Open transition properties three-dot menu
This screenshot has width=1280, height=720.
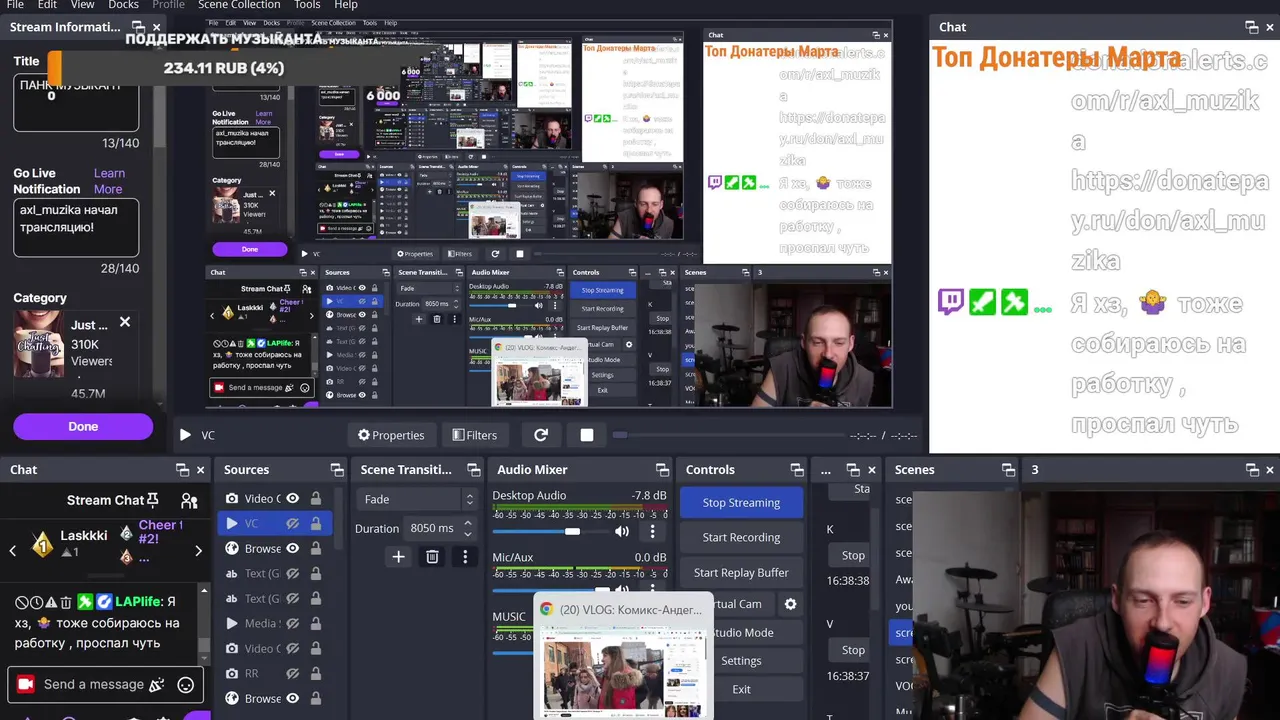coord(465,557)
